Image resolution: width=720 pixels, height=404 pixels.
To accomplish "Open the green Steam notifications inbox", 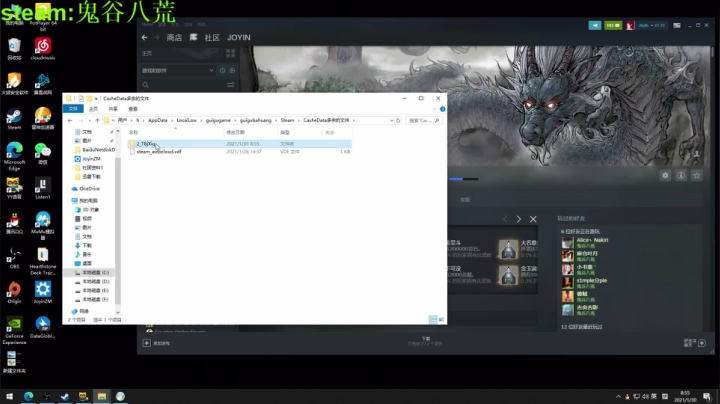I will pyautogui.click(x=613, y=25).
